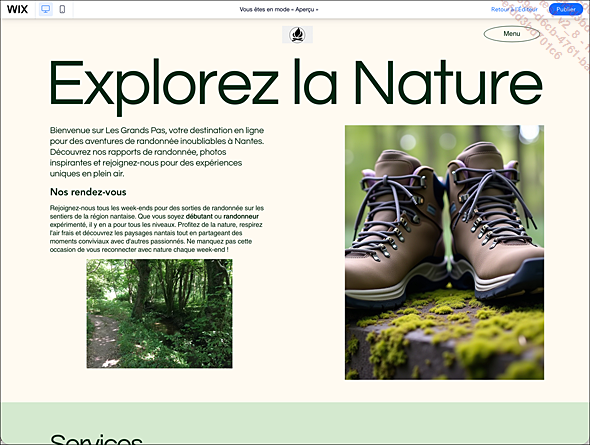Click the bold word débutant
590x445 pixels.
(x=199, y=216)
